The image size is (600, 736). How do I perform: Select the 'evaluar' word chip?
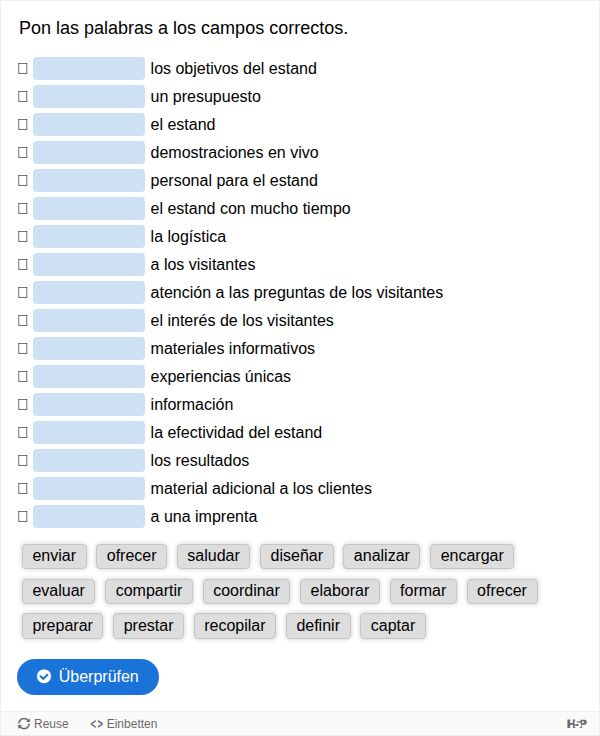click(x=59, y=591)
